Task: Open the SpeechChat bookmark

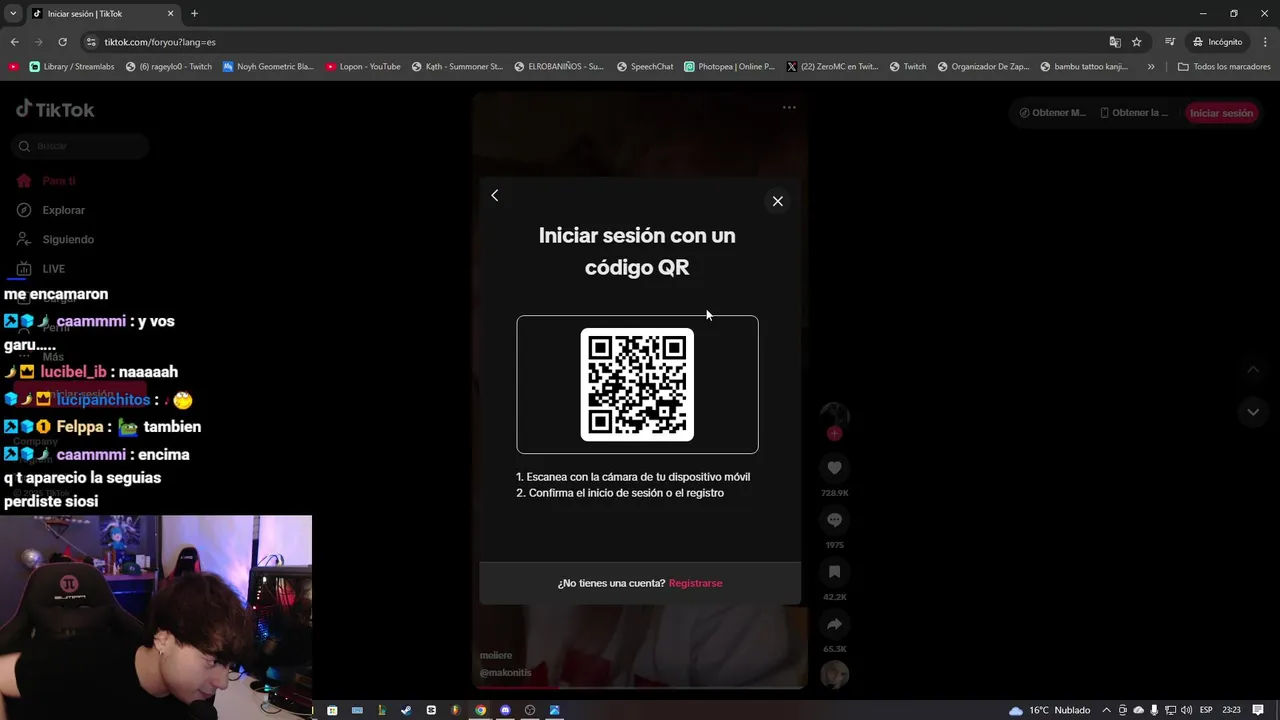Action: pyautogui.click(x=644, y=67)
